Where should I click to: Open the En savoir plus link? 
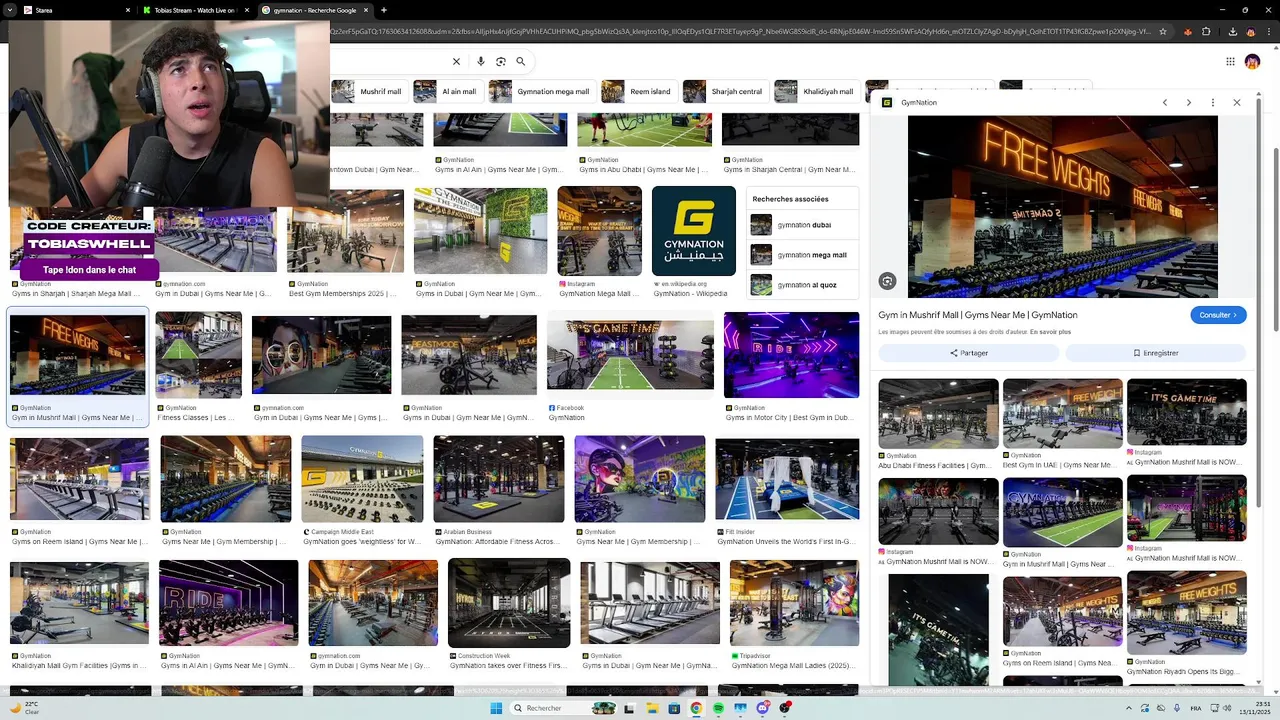(x=1050, y=332)
